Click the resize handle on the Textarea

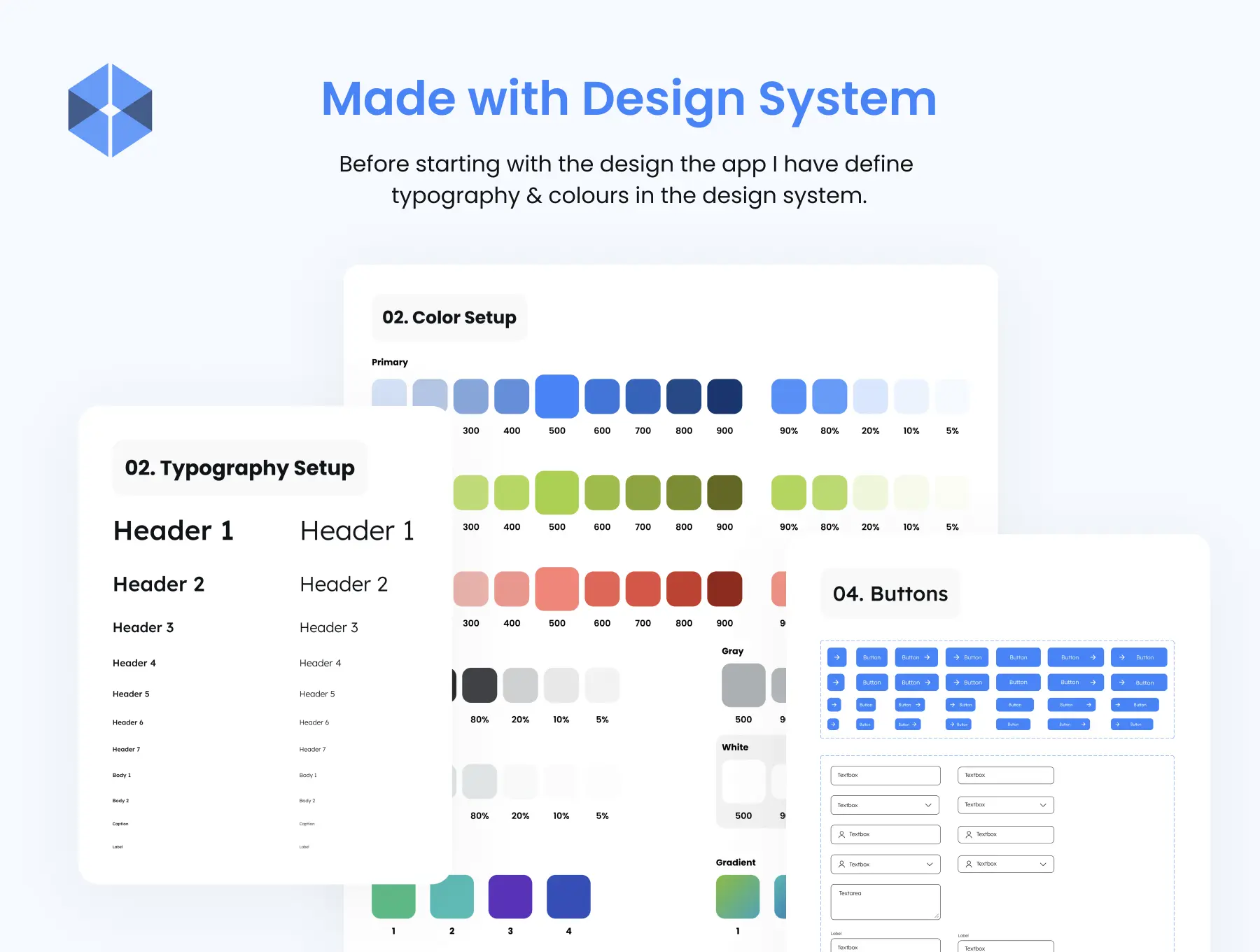[936, 916]
